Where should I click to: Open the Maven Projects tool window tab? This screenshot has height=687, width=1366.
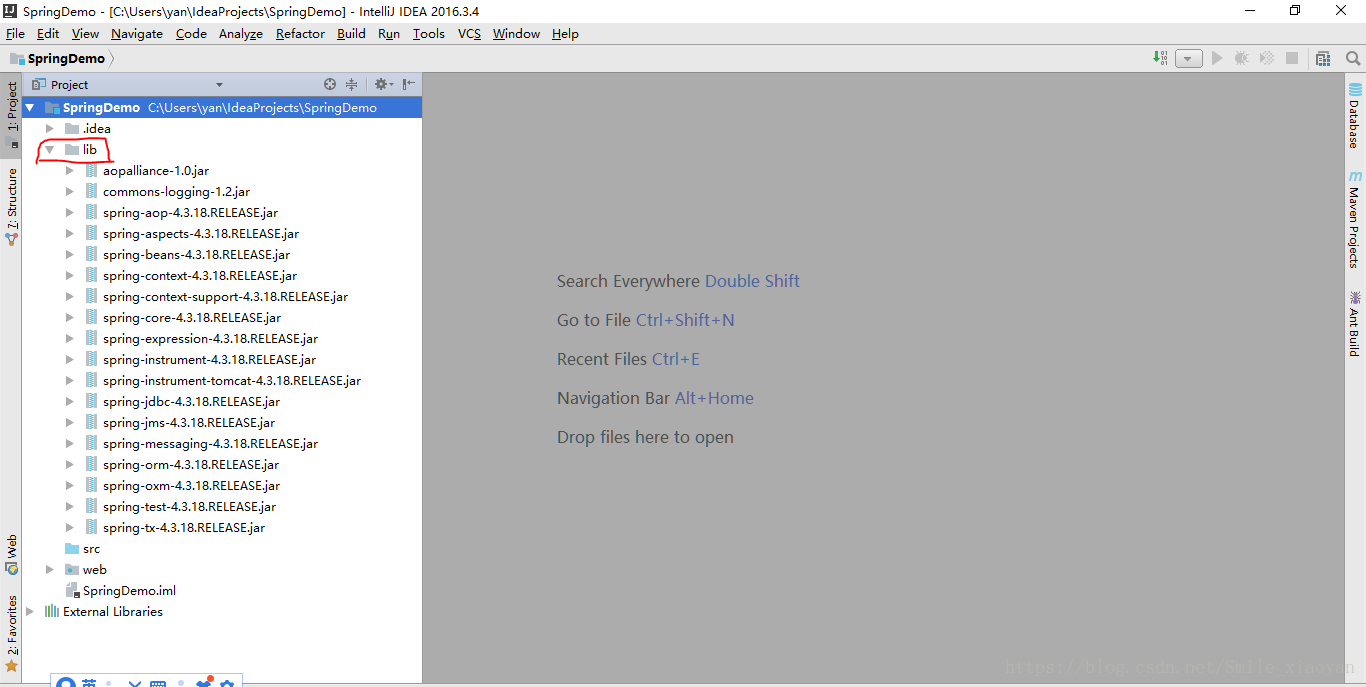1355,218
